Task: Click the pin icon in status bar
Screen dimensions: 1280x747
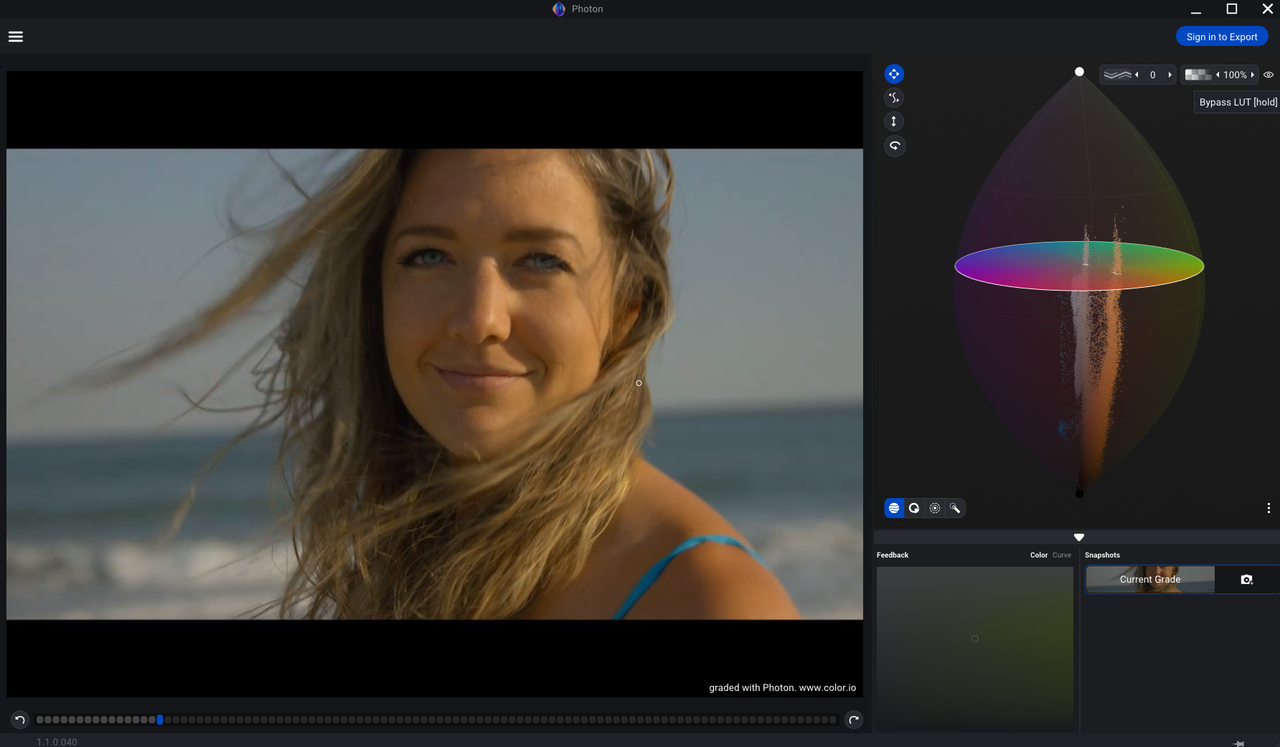Action: click(x=1238, y=743)
